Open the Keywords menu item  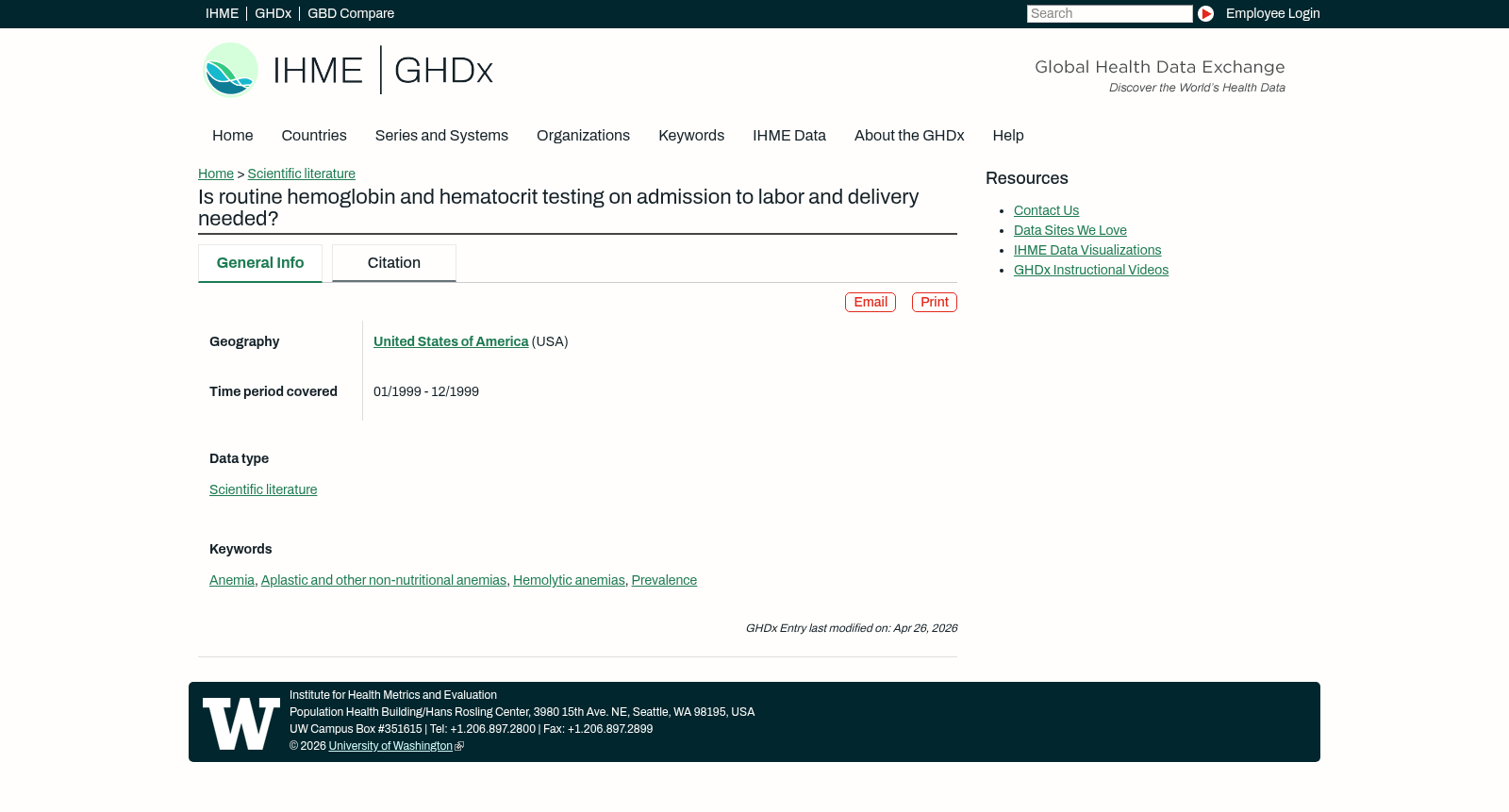[x=691, y=136]
